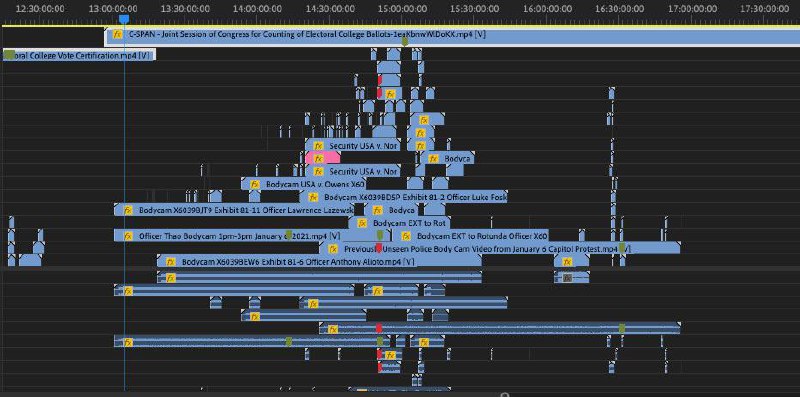Click the fx badge on the Bodyca clip beside the pink clip
The height and width of the screenshot is (397, 800).
(434, 158)
